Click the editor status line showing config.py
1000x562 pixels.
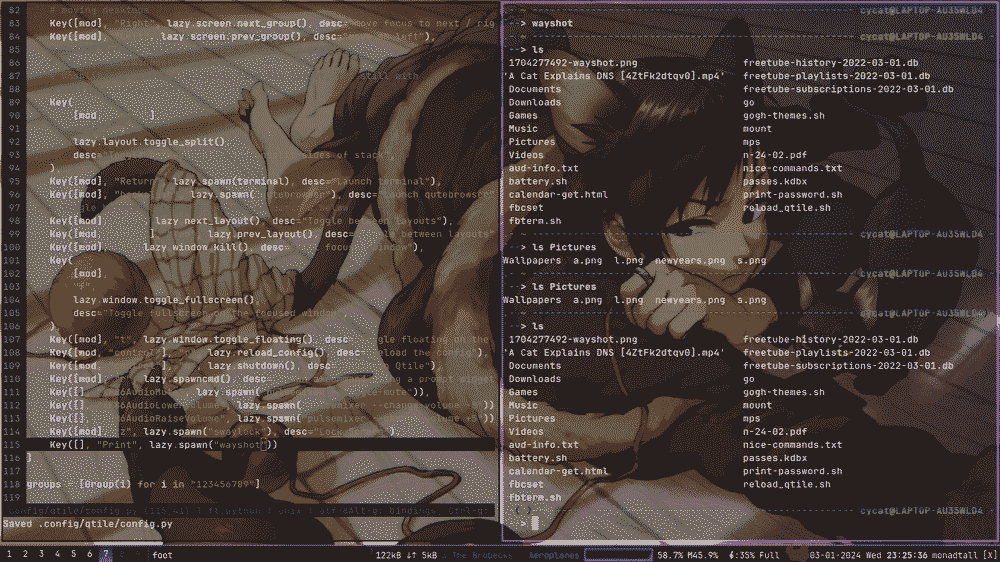(250, 510)
